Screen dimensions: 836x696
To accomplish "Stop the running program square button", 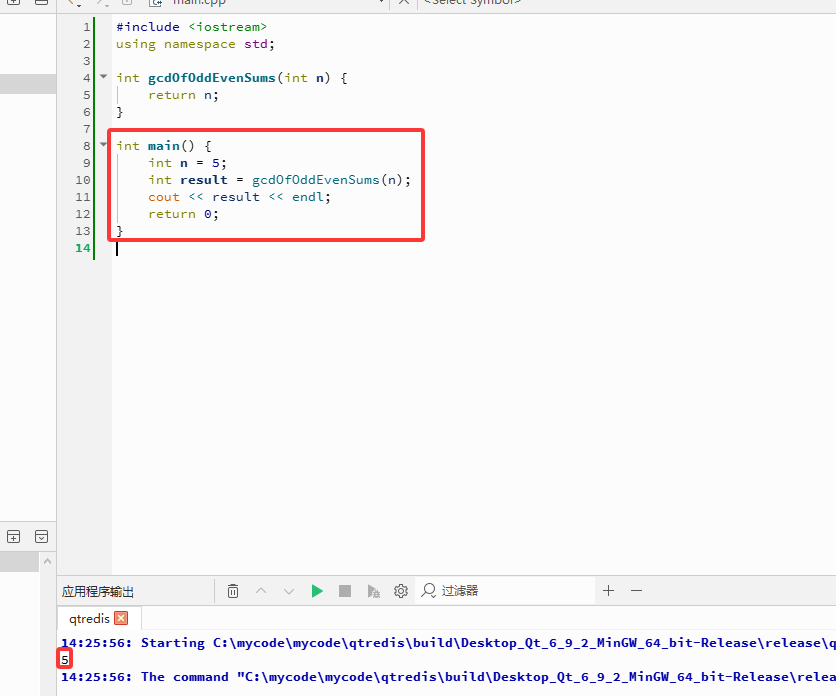I will (x=345, y=591).
